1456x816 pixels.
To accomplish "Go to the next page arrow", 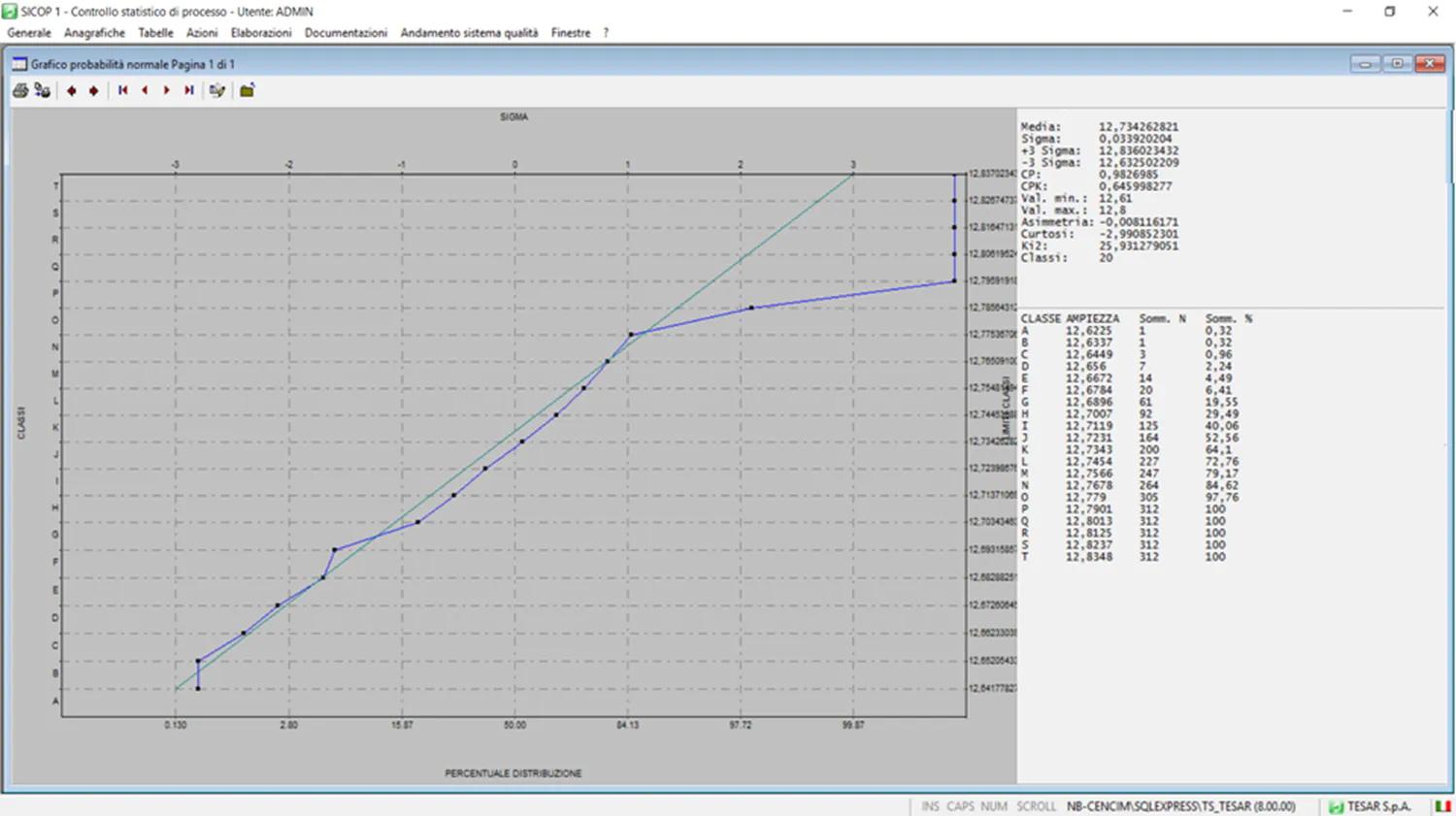I will point(167,90).
